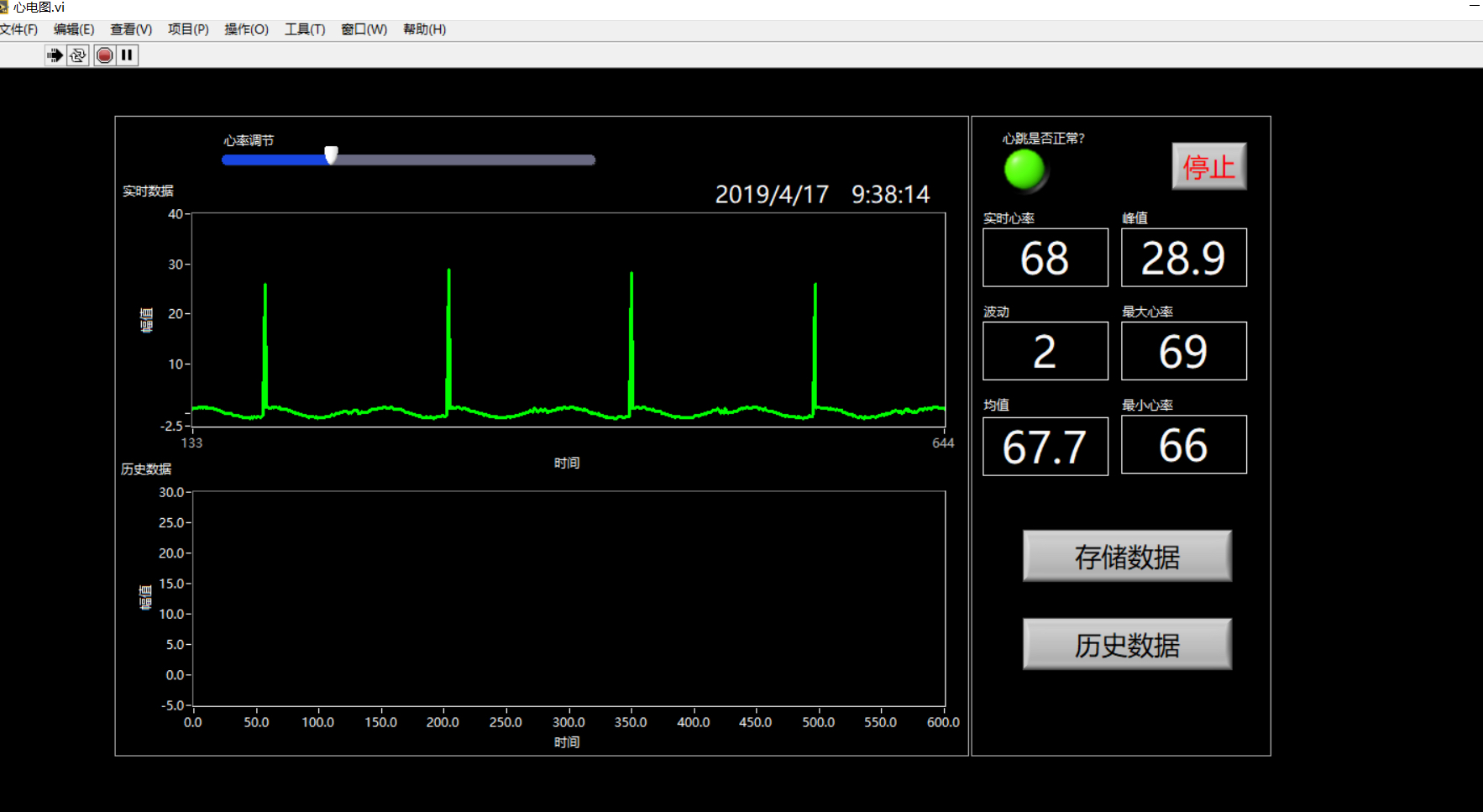1483x812 pixels.
Task: Click the Pause toolbar icon
Action: pos(127,55)
